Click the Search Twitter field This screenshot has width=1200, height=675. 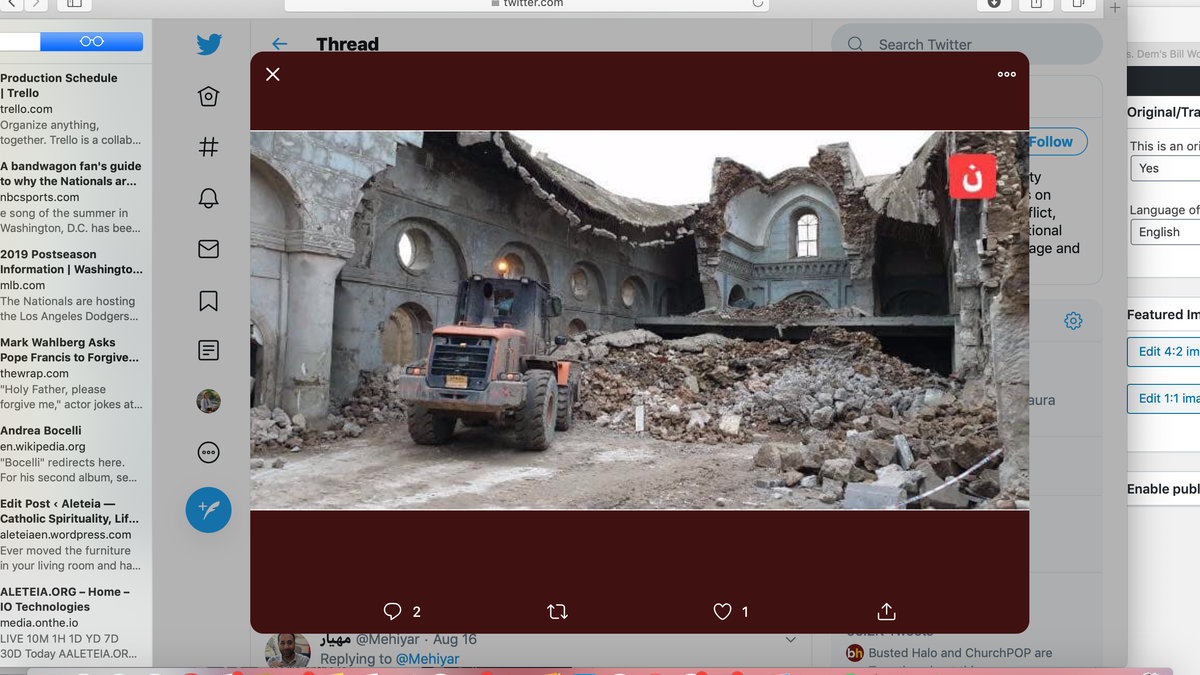point(966,44)
